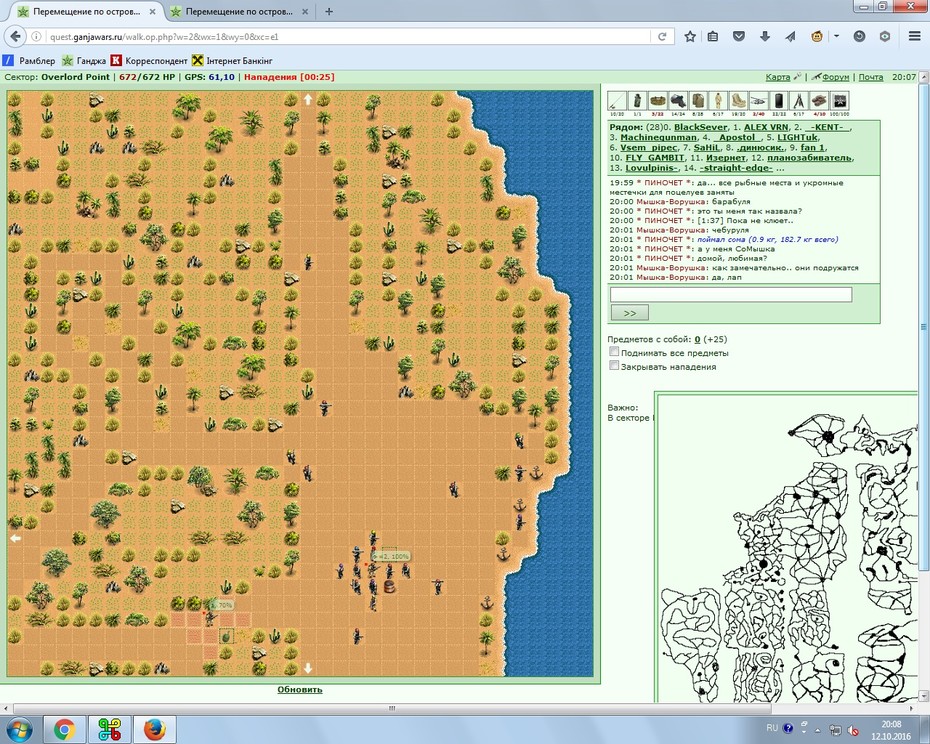The image size is (930, 744).
Task: Click the vertical page scrollbar
Action: (923, 326)
